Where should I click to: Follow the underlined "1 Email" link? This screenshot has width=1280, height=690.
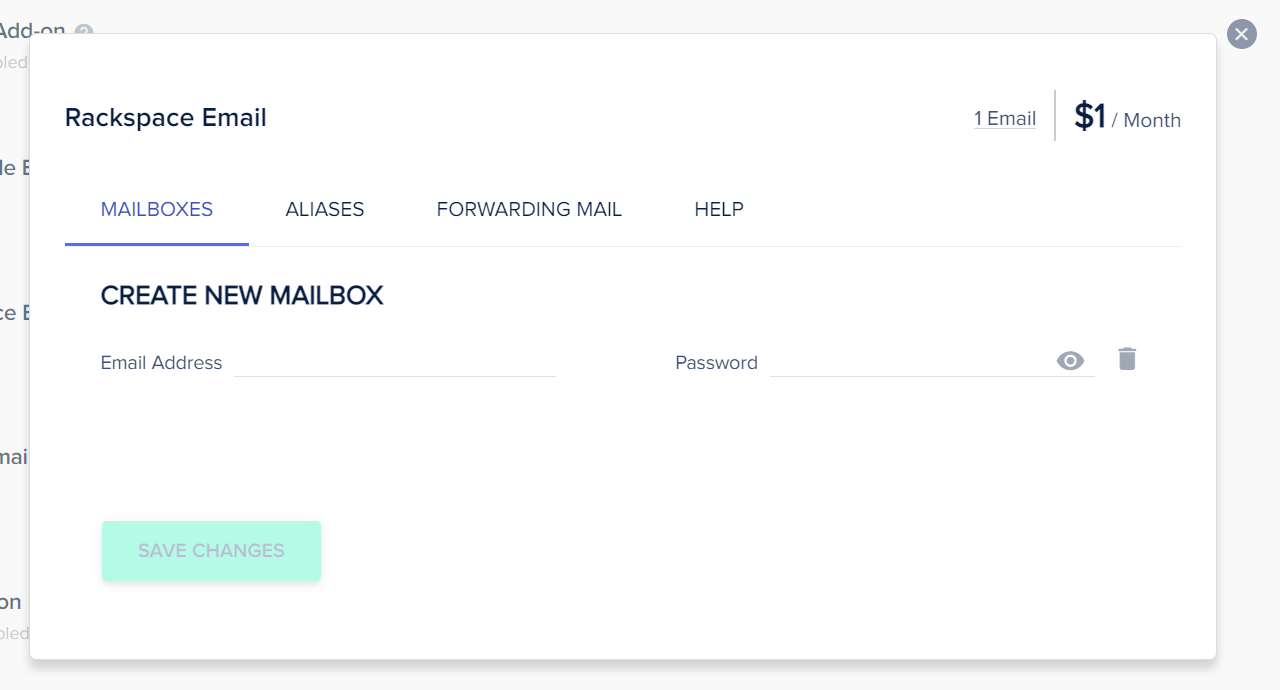coord(1004,118)
